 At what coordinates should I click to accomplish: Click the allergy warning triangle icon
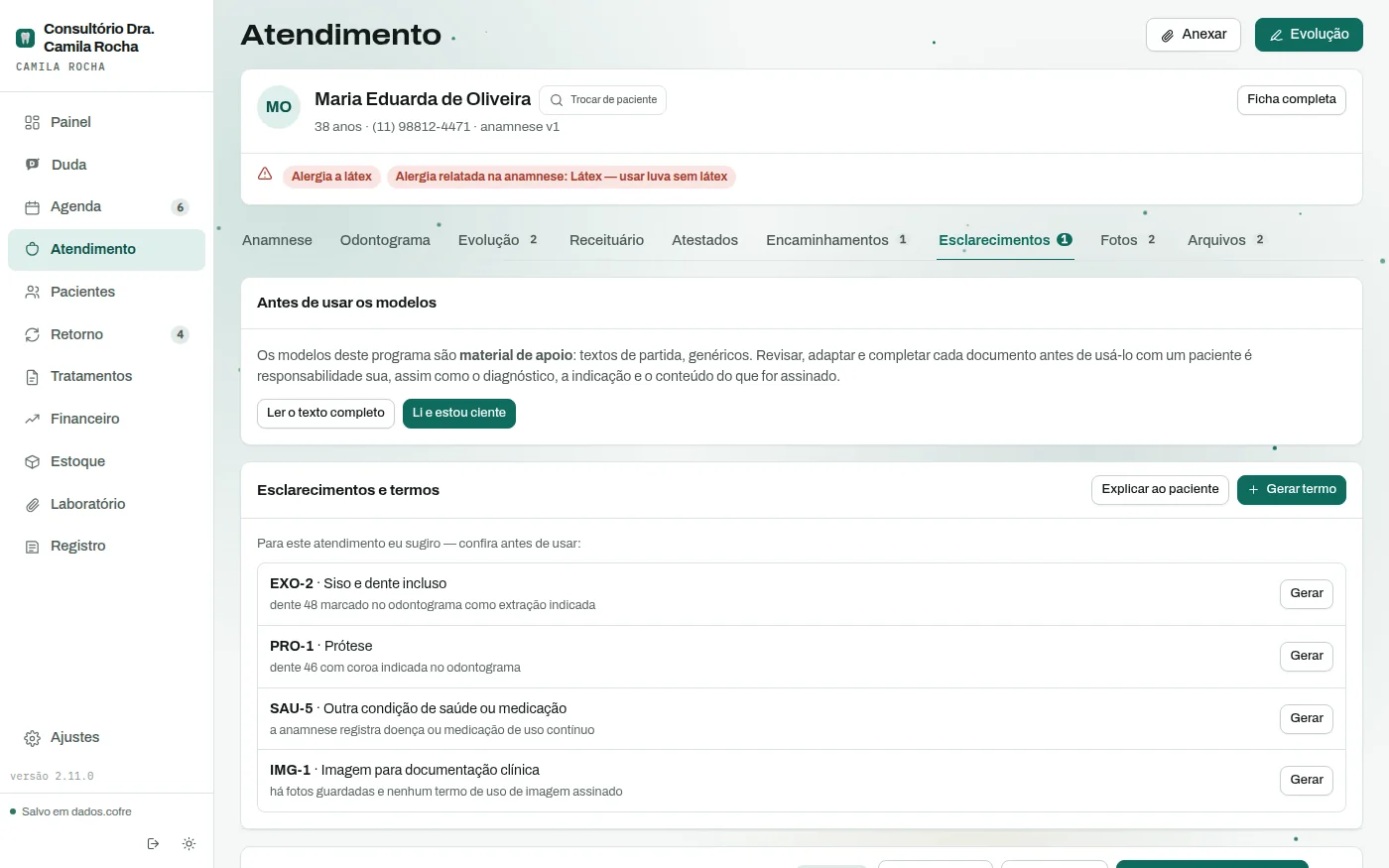265,174
